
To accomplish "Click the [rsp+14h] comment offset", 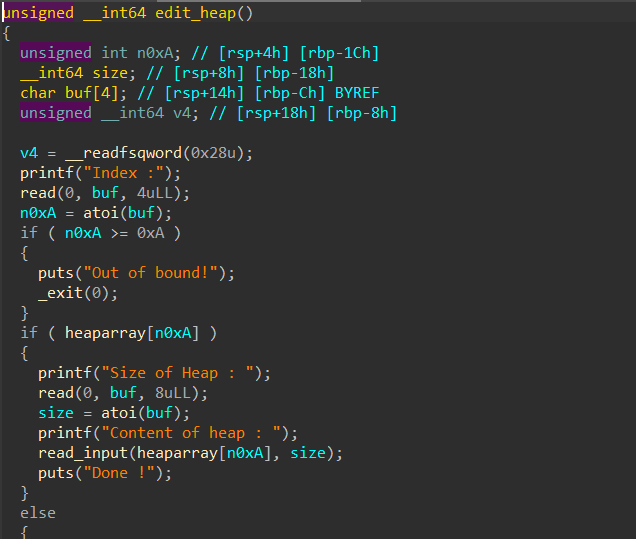I will click(x=204, y=93).
